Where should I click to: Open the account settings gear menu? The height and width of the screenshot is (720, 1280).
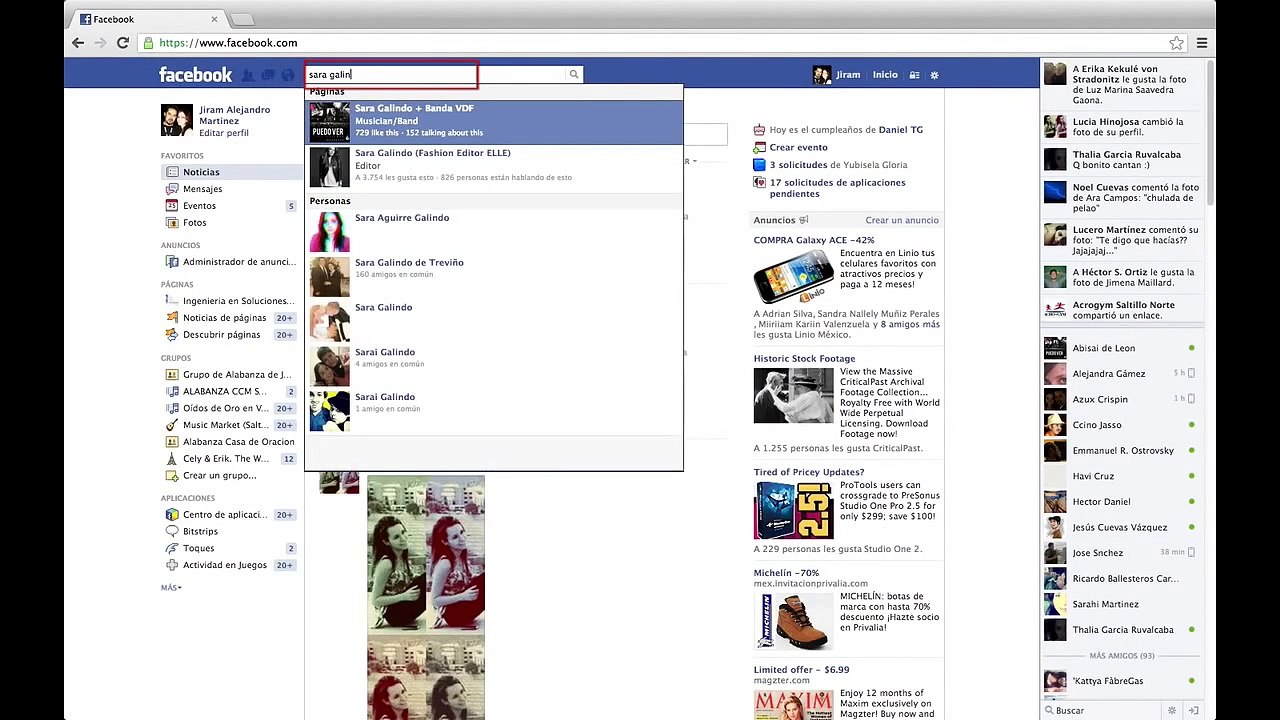935,75
